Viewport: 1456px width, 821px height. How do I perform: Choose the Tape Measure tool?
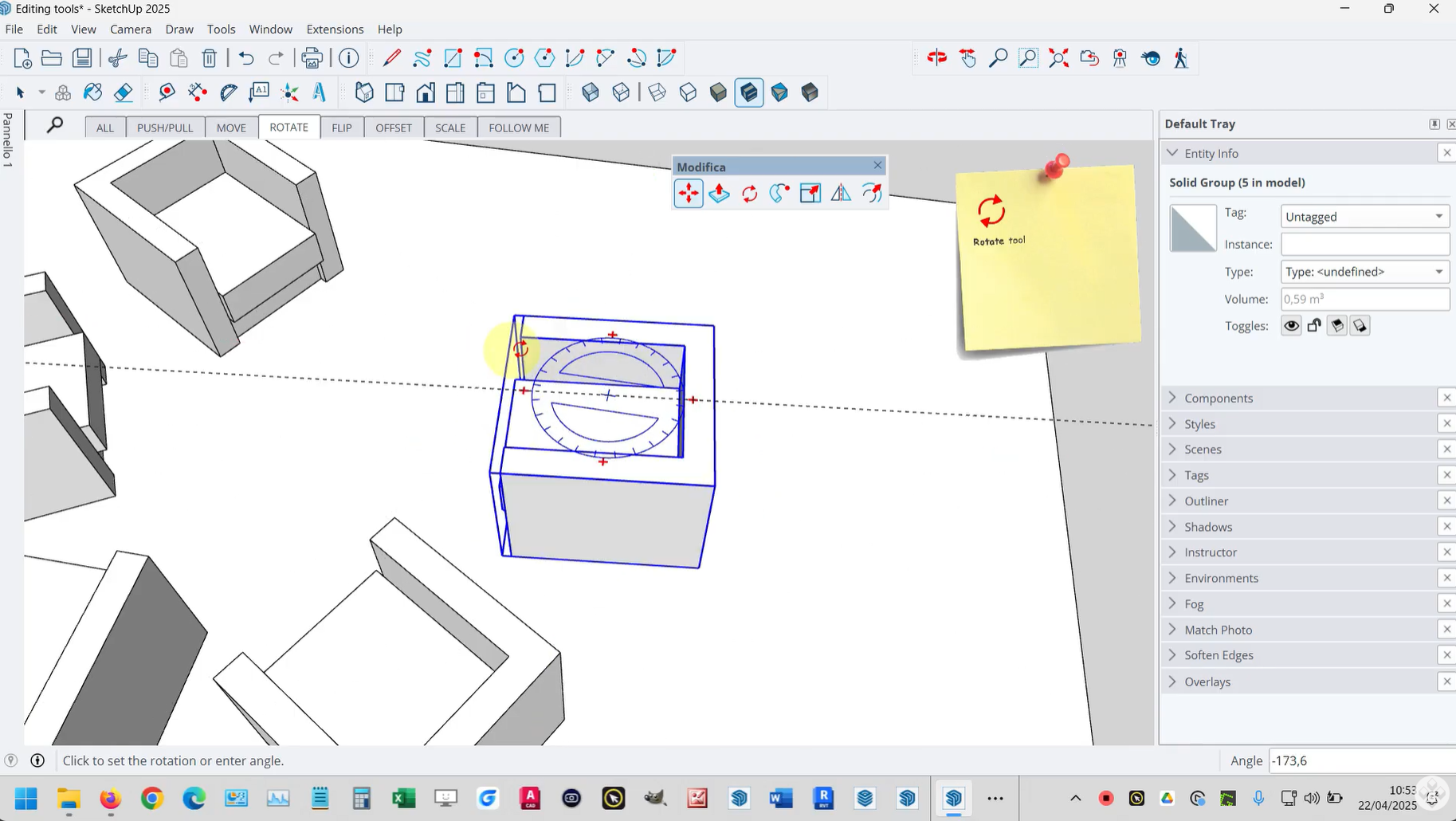167,92
